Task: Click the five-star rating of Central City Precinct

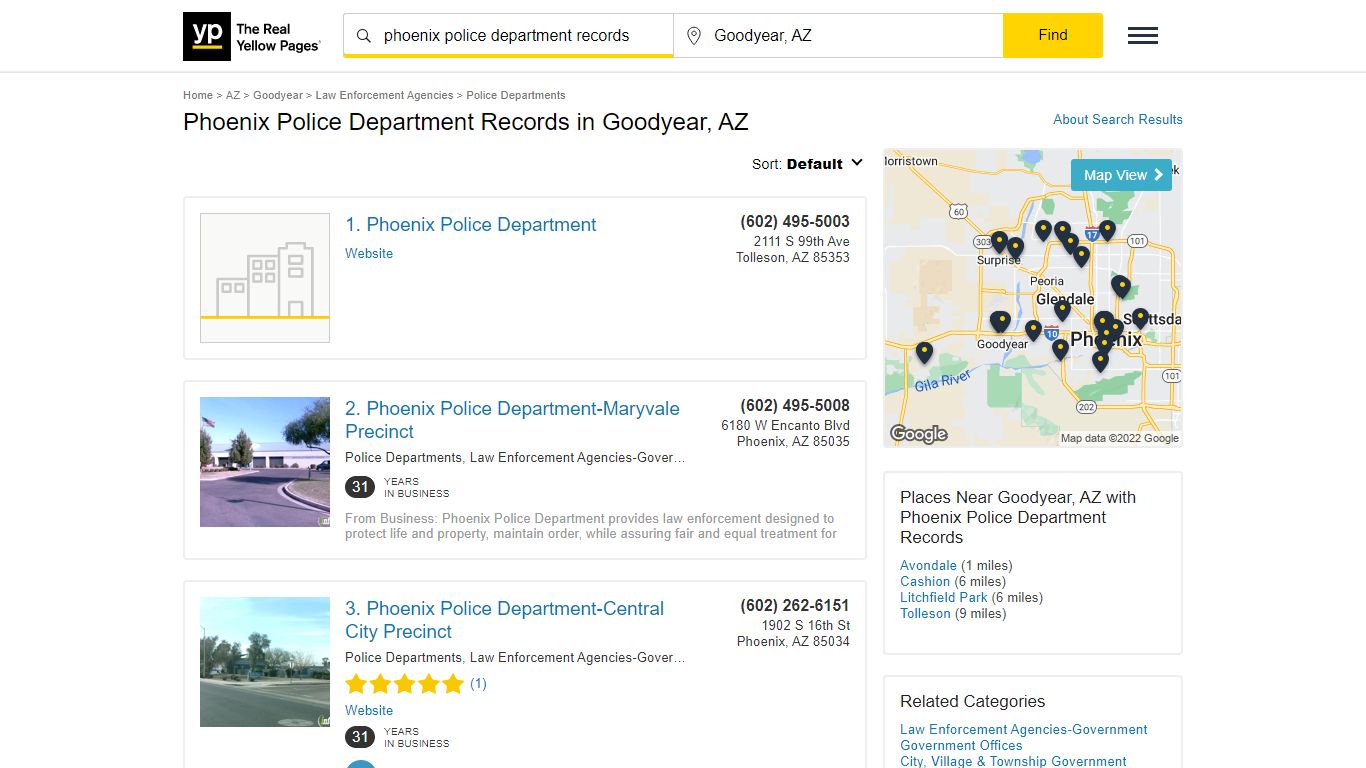Action: 404,684
